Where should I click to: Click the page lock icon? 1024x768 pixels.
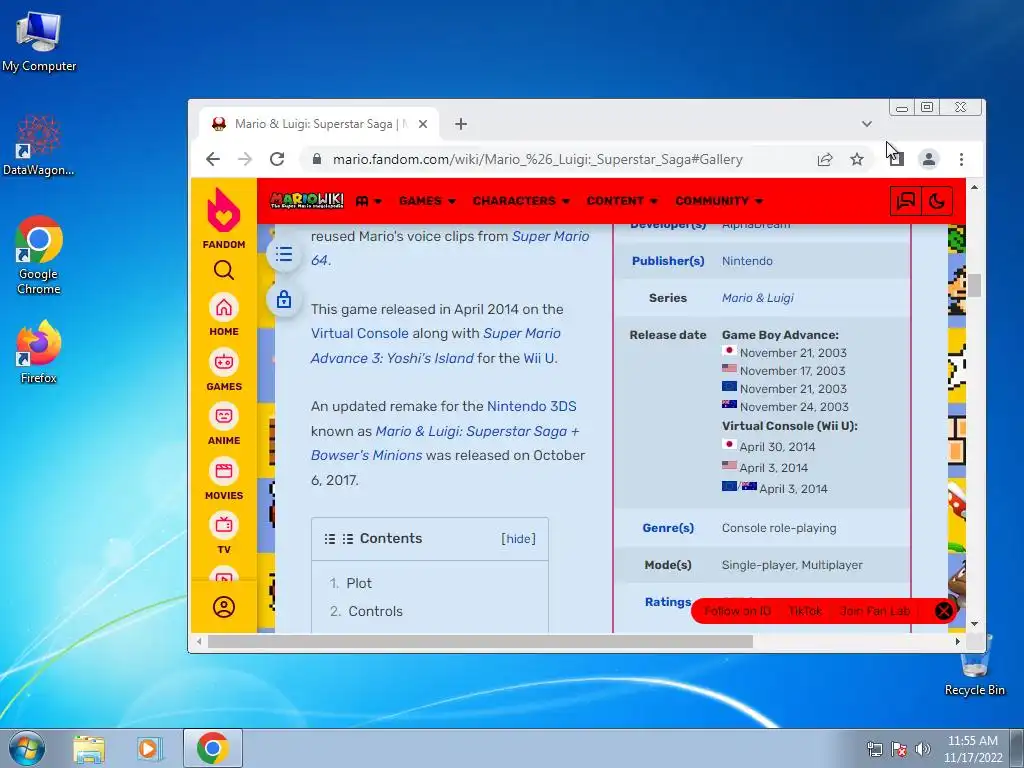coord(283,300)
